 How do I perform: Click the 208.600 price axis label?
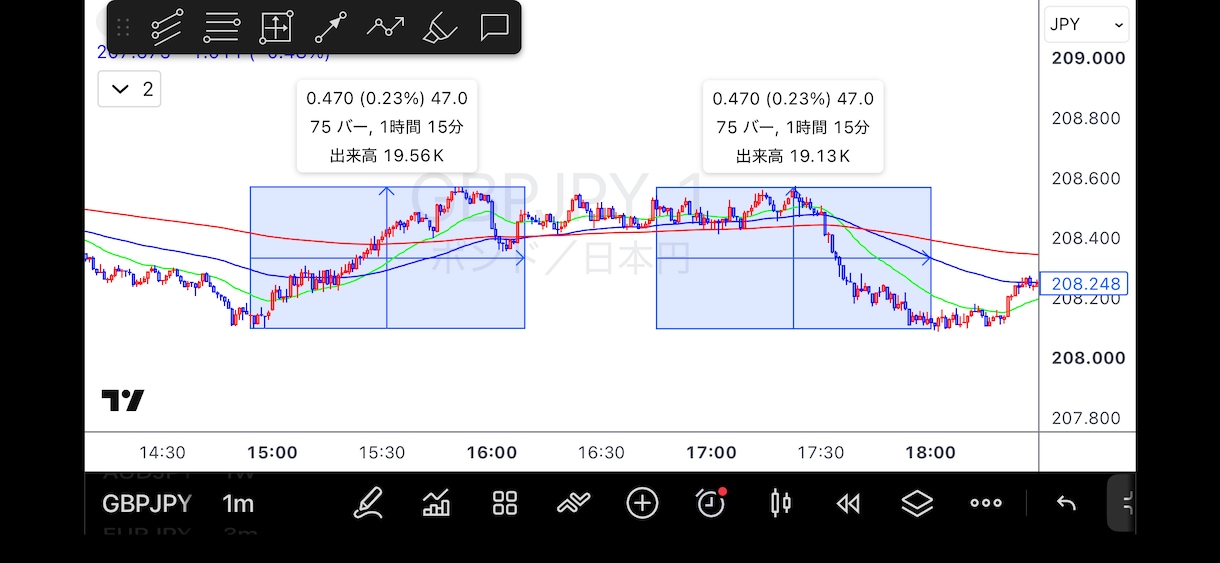(1086, 178)
